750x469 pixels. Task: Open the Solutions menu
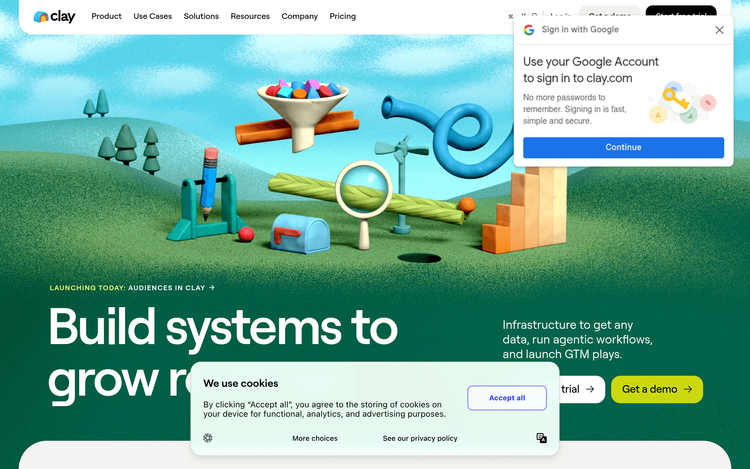[201, 16]
